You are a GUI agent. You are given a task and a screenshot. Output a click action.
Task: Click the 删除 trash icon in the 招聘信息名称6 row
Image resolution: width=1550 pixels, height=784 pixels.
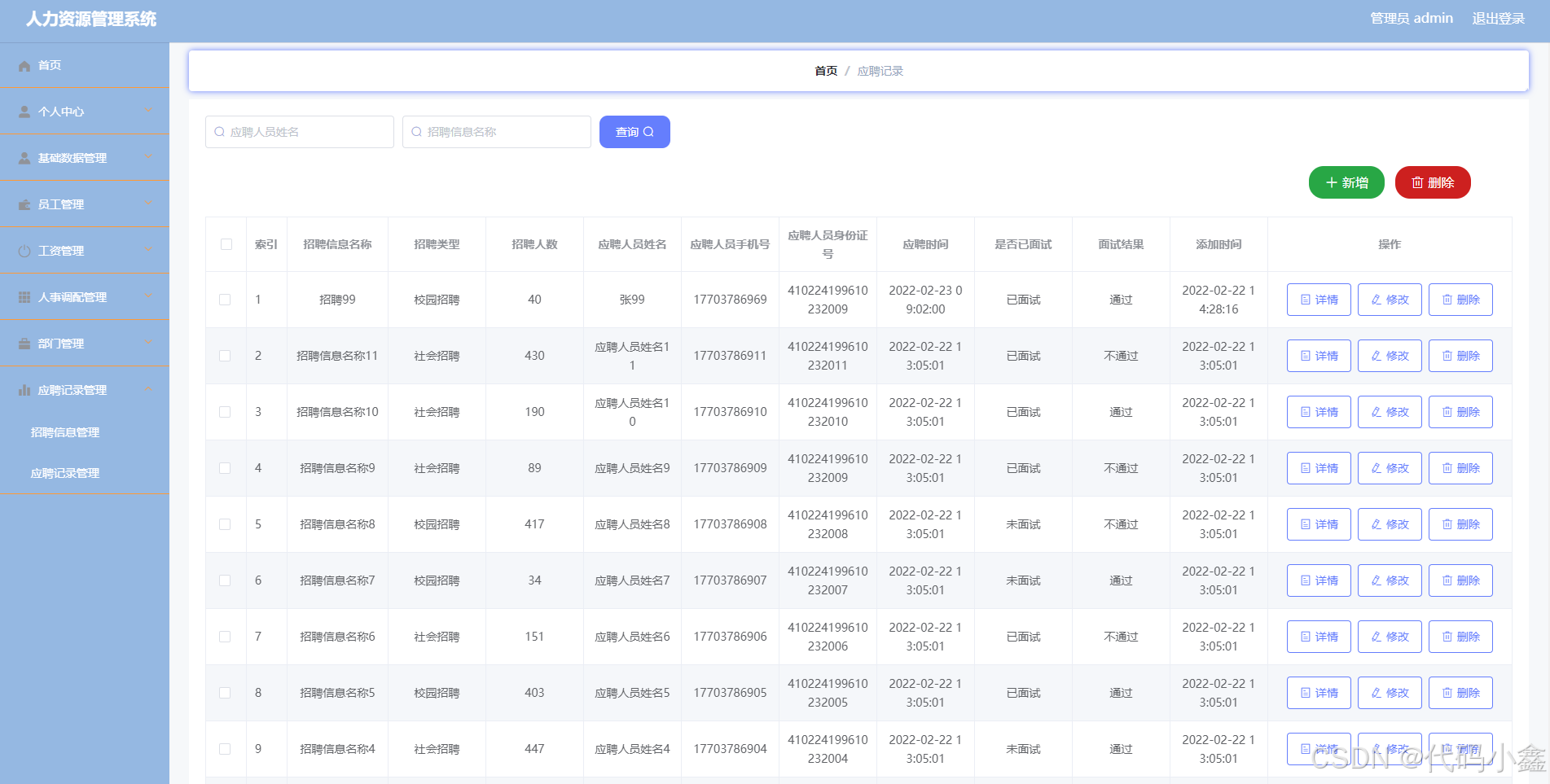point(1447,637)
